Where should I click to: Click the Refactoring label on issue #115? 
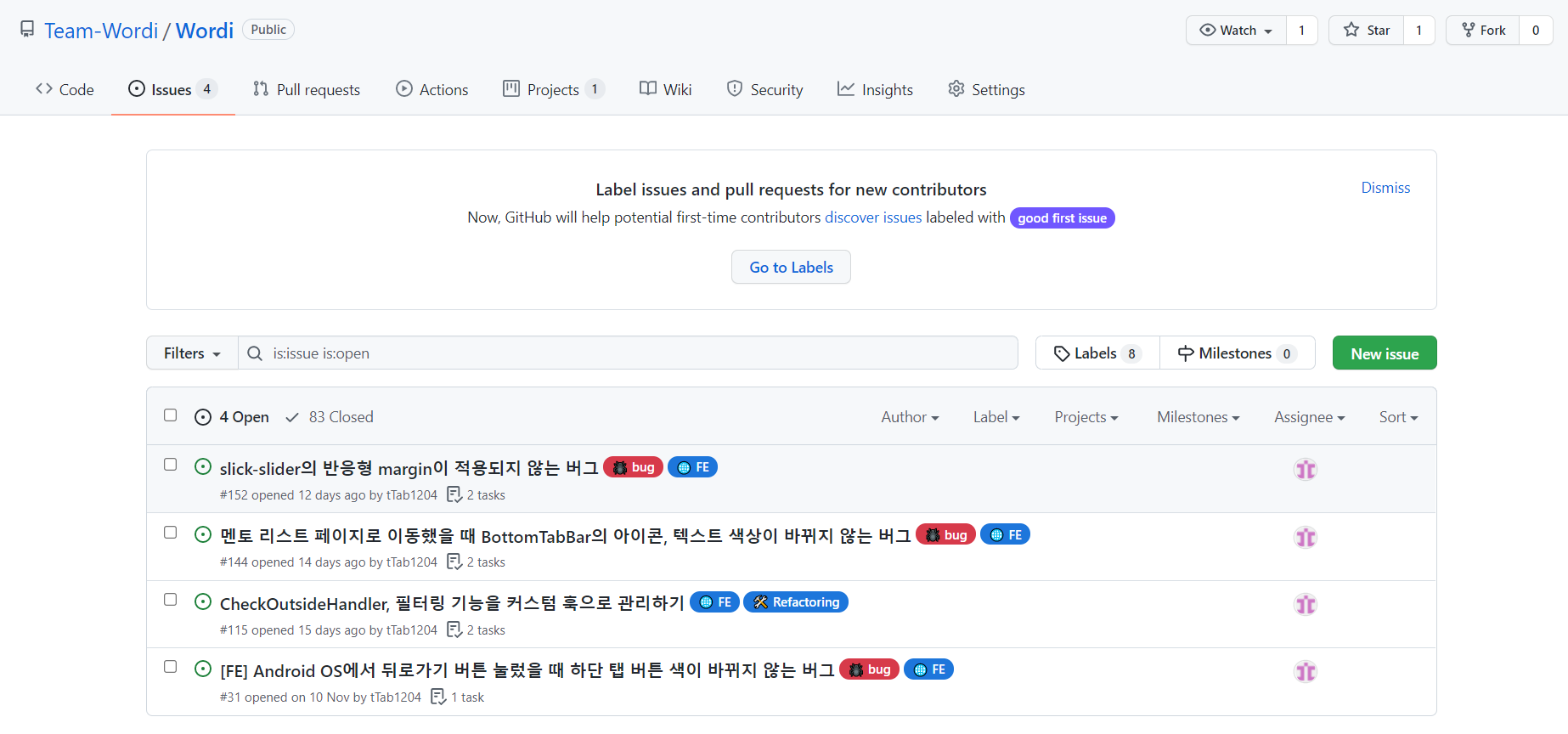(x=796, y=602)
